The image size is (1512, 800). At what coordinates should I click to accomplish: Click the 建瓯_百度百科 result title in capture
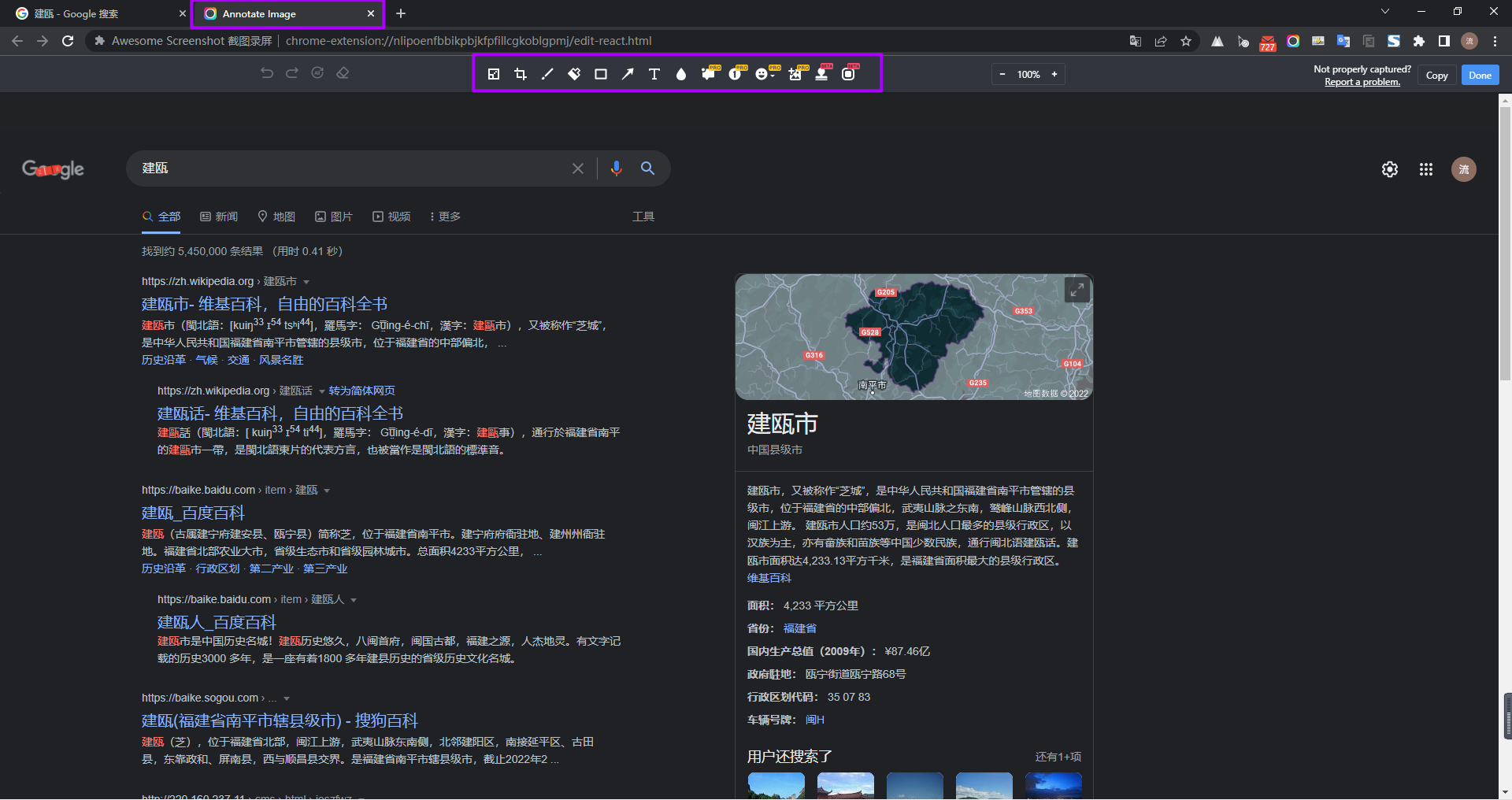pyautogui.click(x=193, y=513)
